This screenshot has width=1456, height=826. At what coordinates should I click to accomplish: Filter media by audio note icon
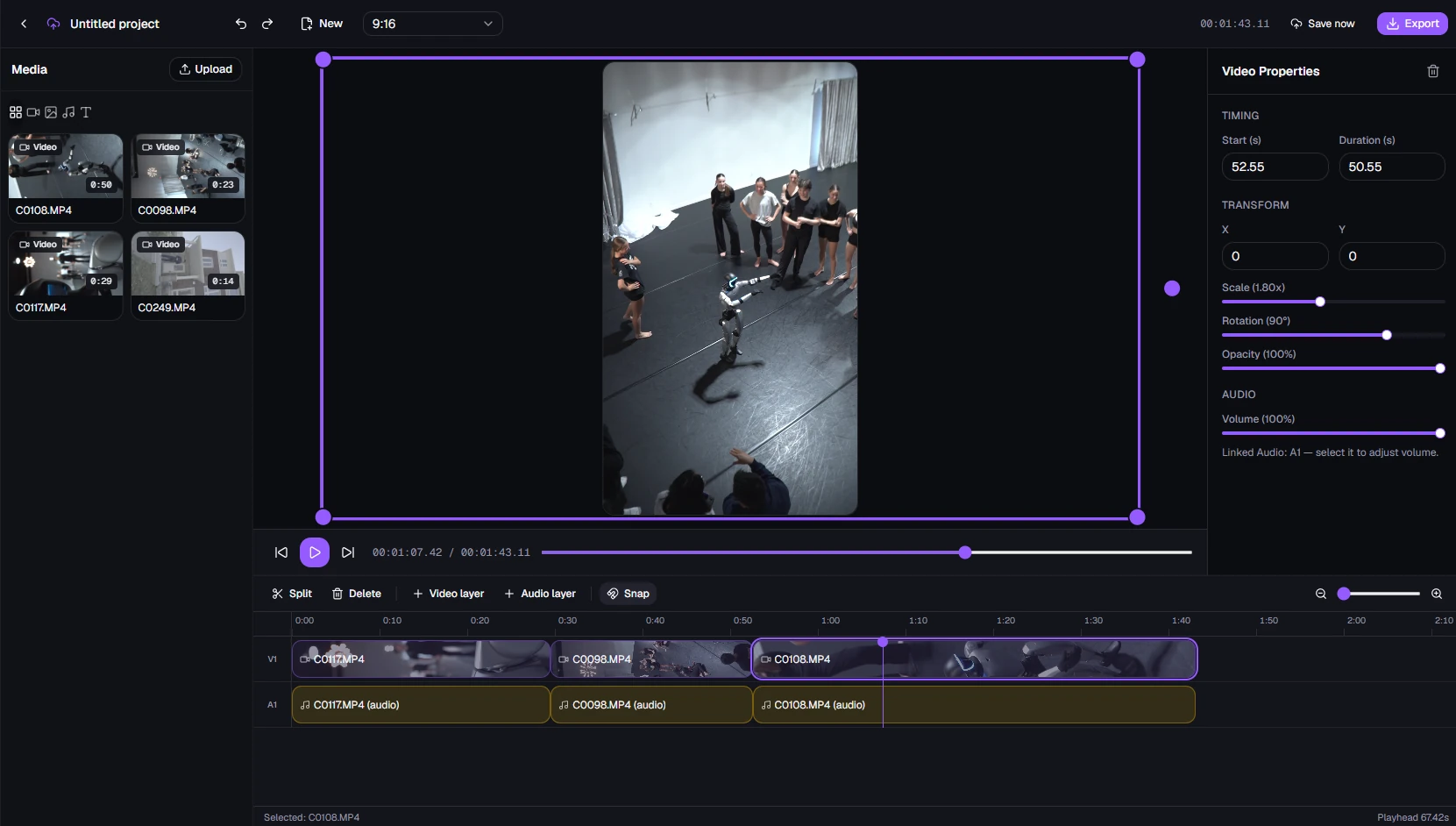pos(68,112)
